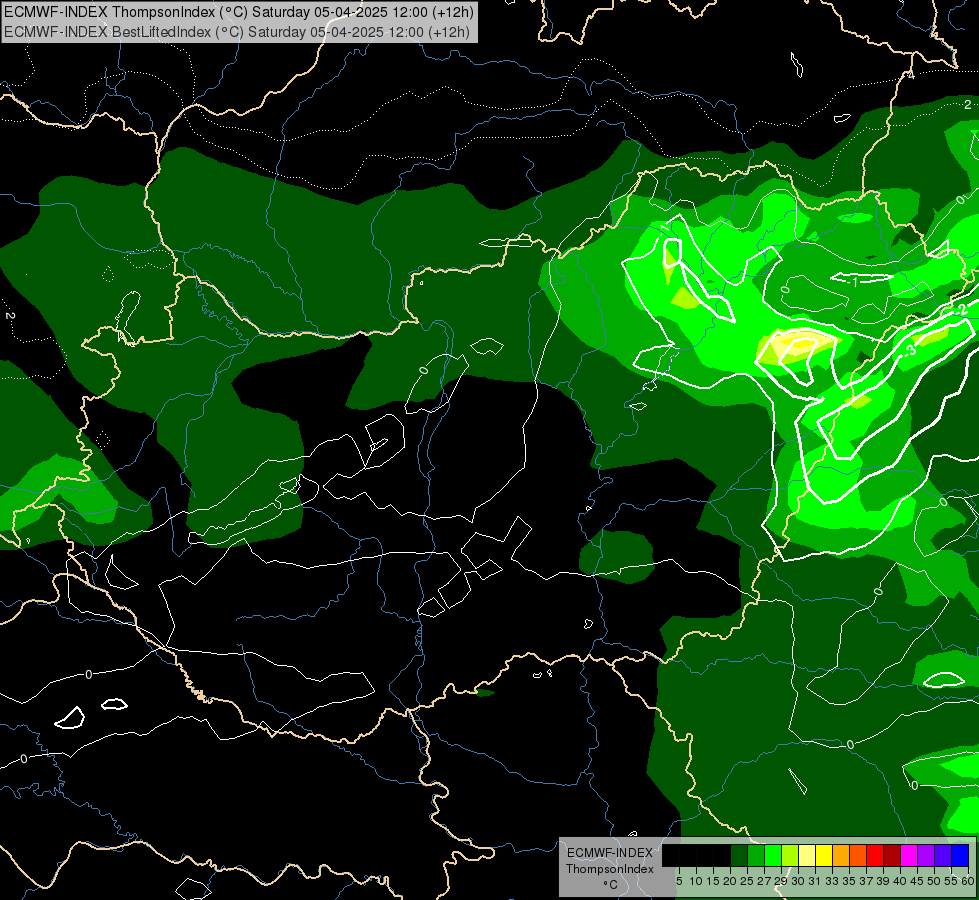Image resolution: width=979 pixels, height=900 pixels.
Task: Click legend tick label 39
Action: [x=883, y=881]
